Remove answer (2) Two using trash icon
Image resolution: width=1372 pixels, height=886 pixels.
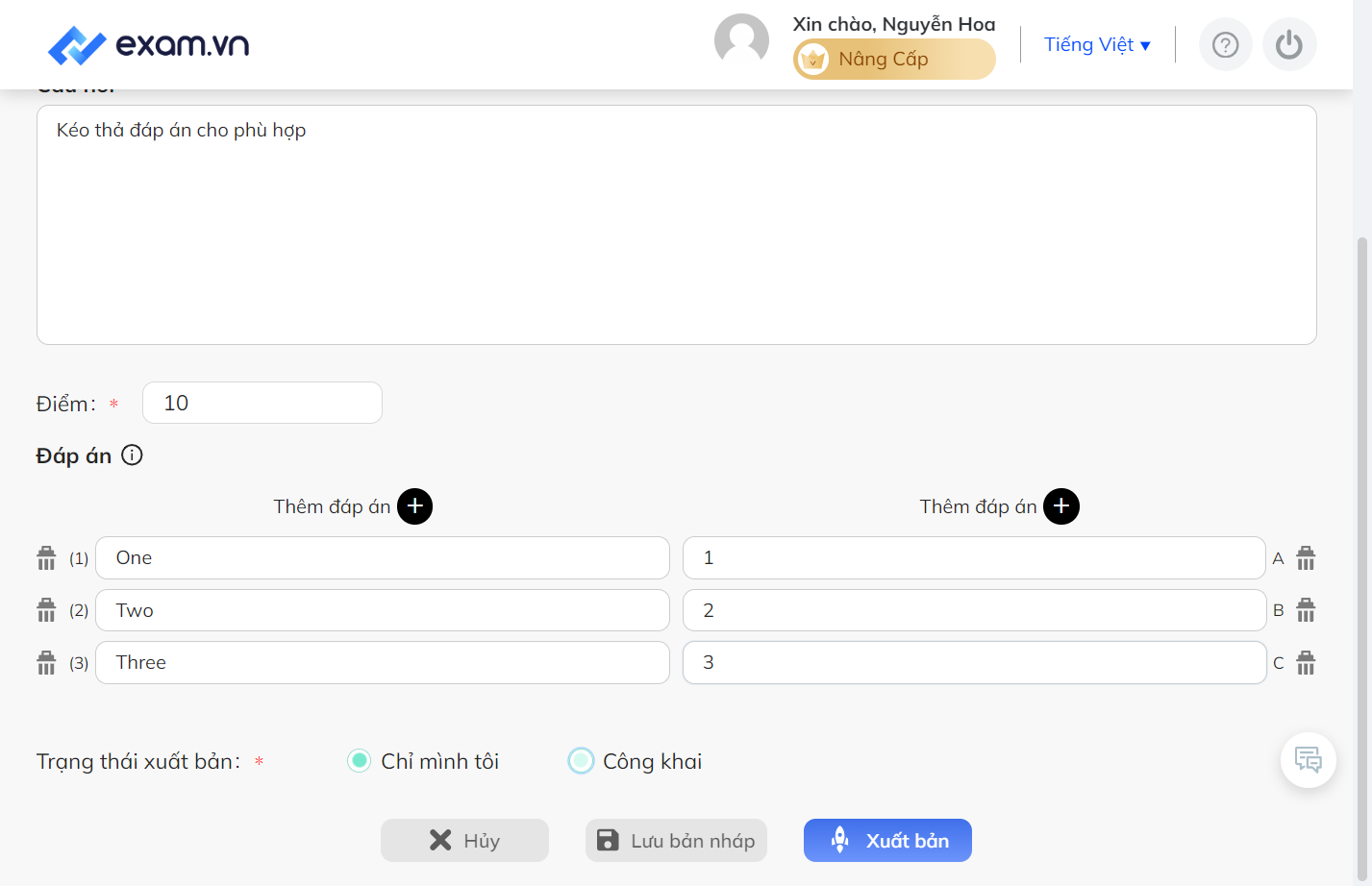(46, 610)
